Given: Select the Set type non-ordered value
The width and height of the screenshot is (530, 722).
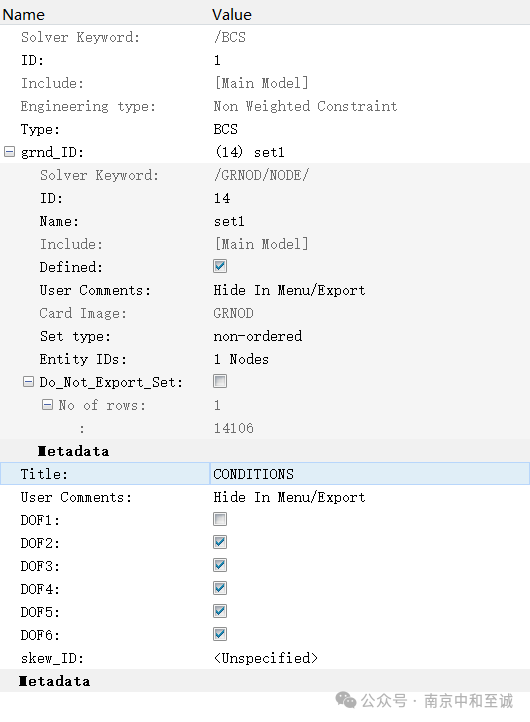Looking at the screenshot, I should (258, 336).
